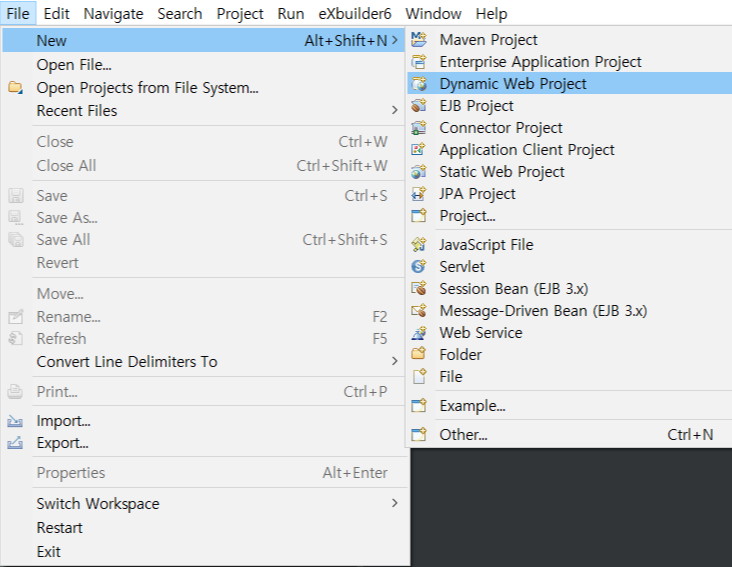The height and width of the screenshot is (567, 732).
Task: Click the Alt+Shift+N shortcut text
Action: click(x=346, y=41)
